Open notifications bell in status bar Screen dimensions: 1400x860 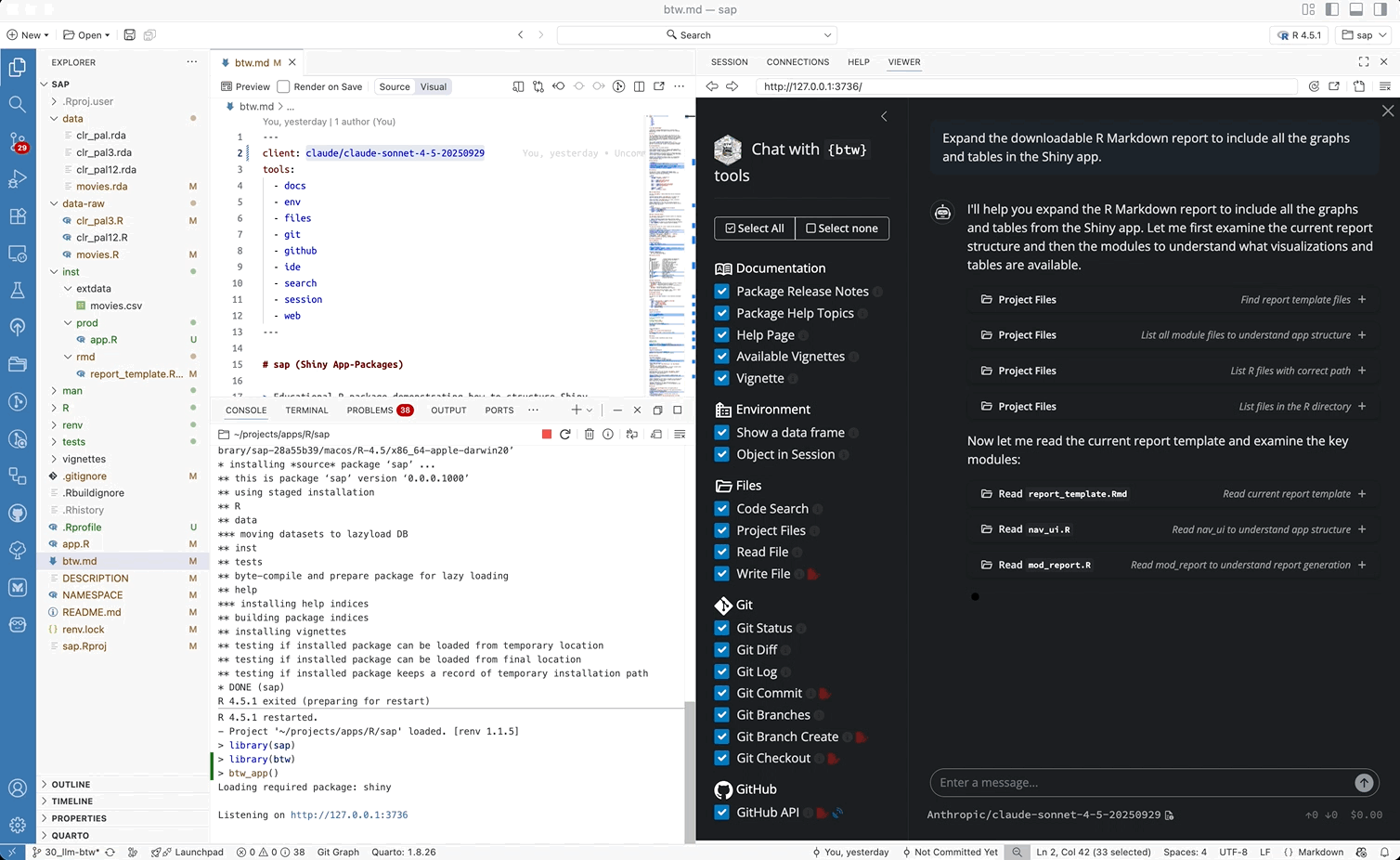click(x=1384, y=852)
